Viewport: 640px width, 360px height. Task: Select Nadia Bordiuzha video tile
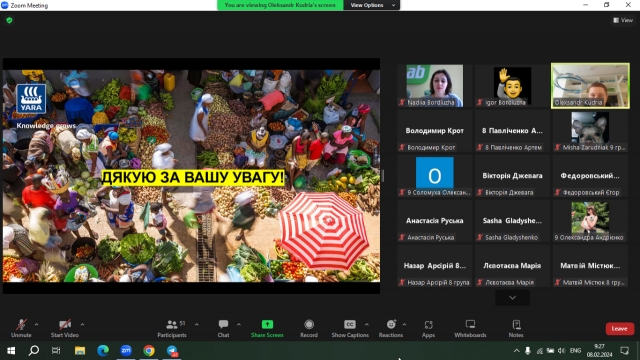point(434,86)
